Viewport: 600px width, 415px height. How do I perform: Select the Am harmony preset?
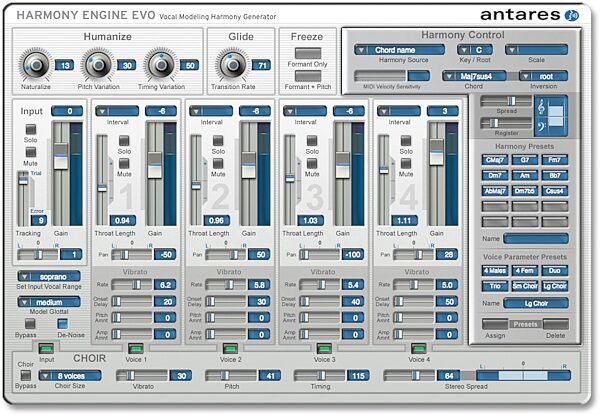pyautogui.click(x=525, y=175)
